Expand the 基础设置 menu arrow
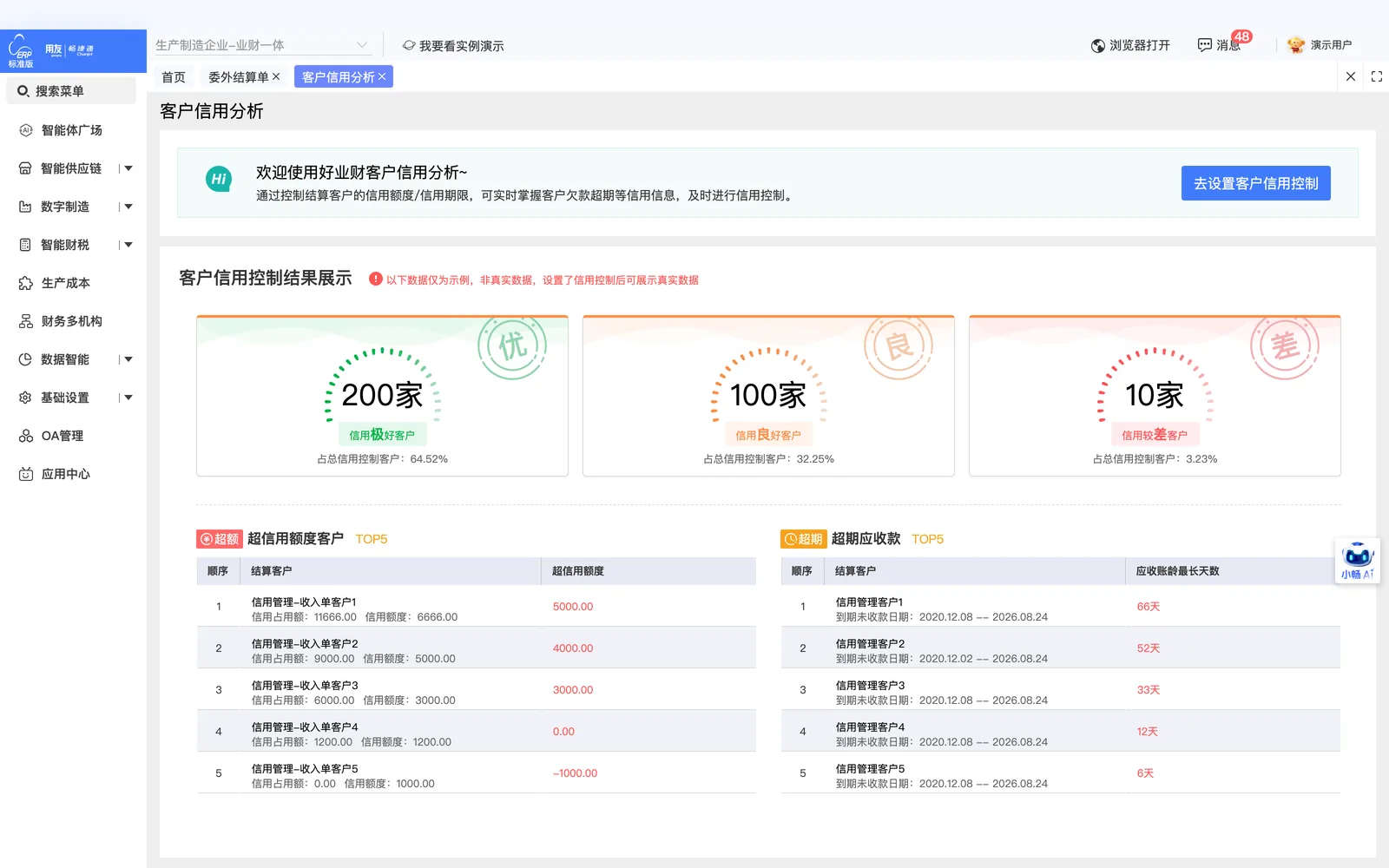Viewport: 1389px width, 868px height. pos(128,398)
